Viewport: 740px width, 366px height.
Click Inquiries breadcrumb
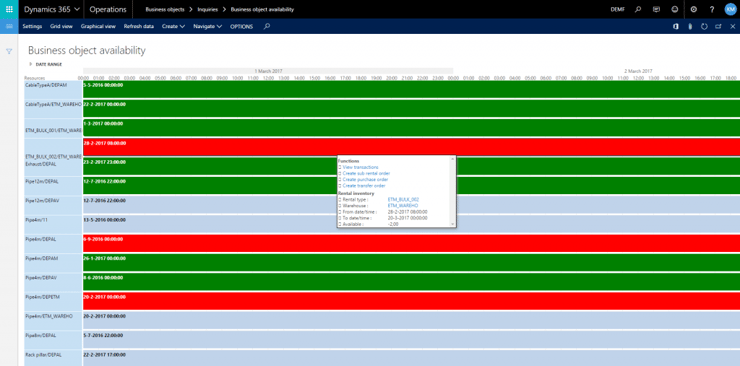click(208, 9)
